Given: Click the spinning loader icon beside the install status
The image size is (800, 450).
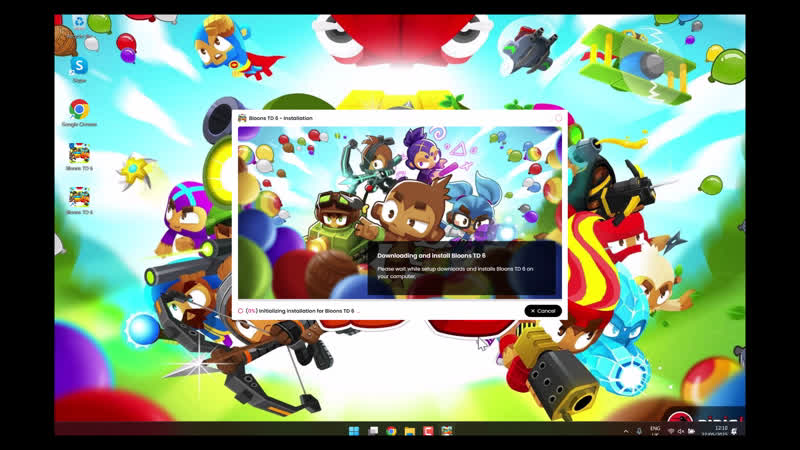Looking at the screenshot, I should coord(240,311).
